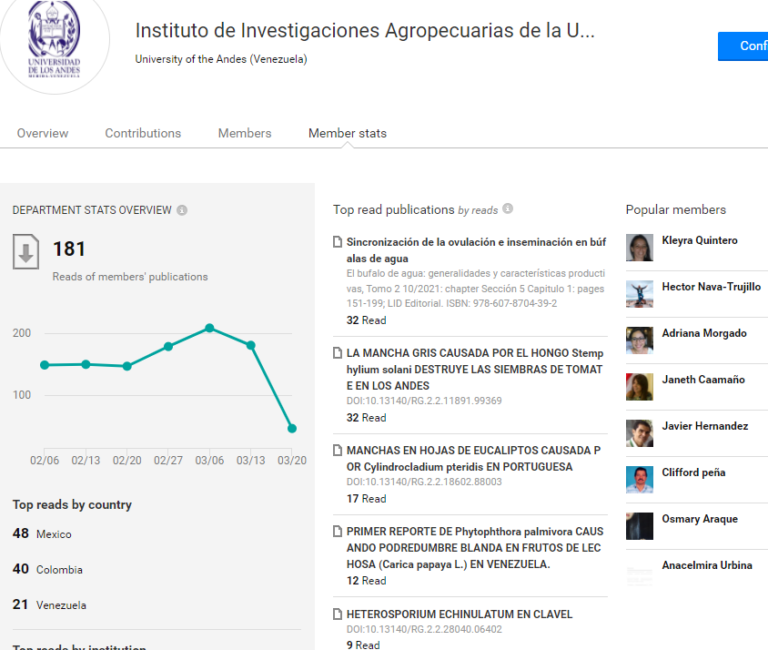
Task: Click Adriana Morgado's avatar thumbnail
Action: pyautogui.click(x=640, y=340)
